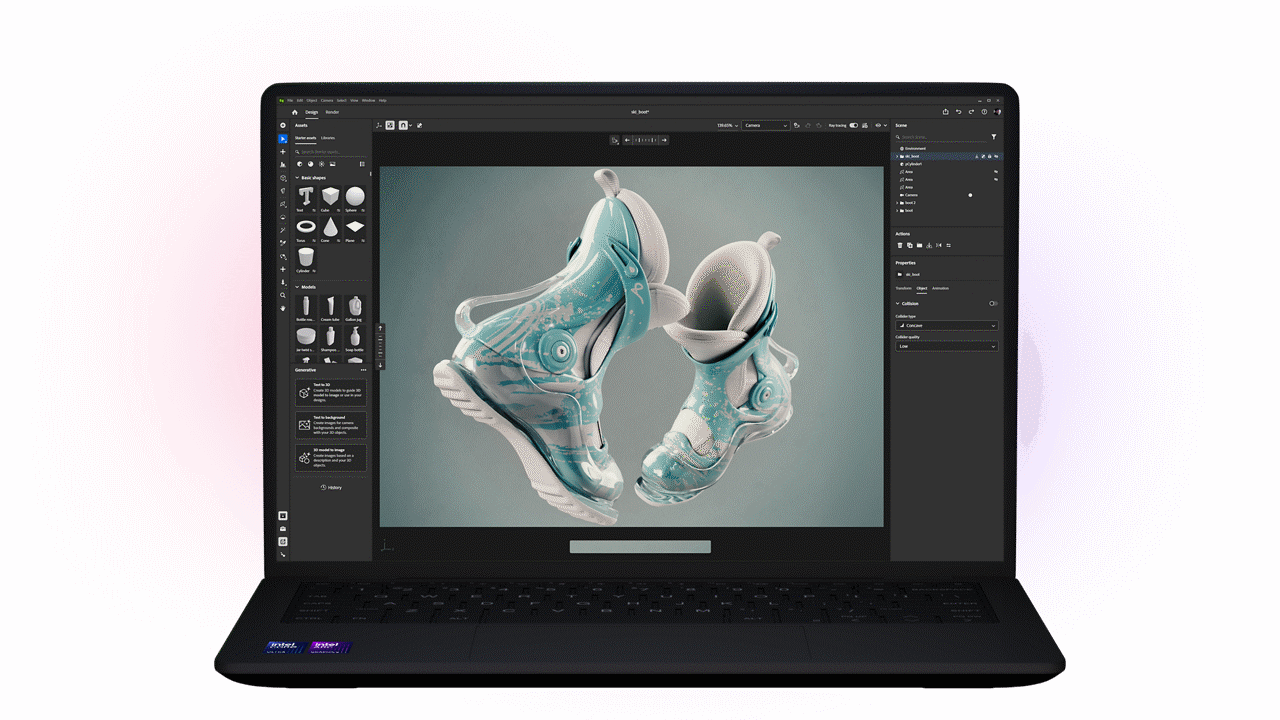Expand the boot 2 scene group

(x=897, y=203)
